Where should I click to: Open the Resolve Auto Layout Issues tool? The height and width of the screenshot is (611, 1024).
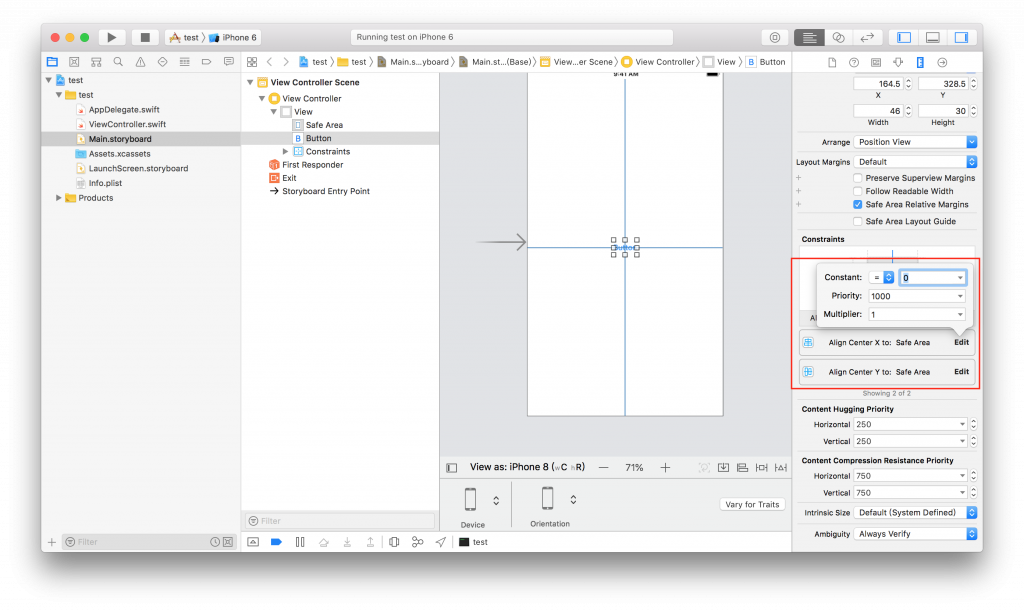[x=780, y=467]
